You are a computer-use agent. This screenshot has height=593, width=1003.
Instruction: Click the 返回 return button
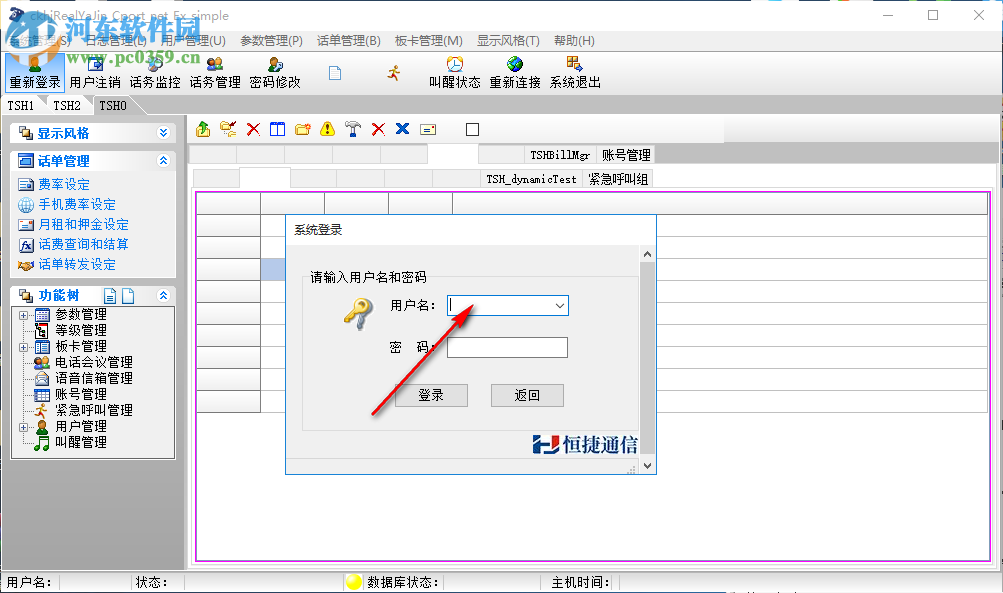pyautogui.click(x=527, y=395)
